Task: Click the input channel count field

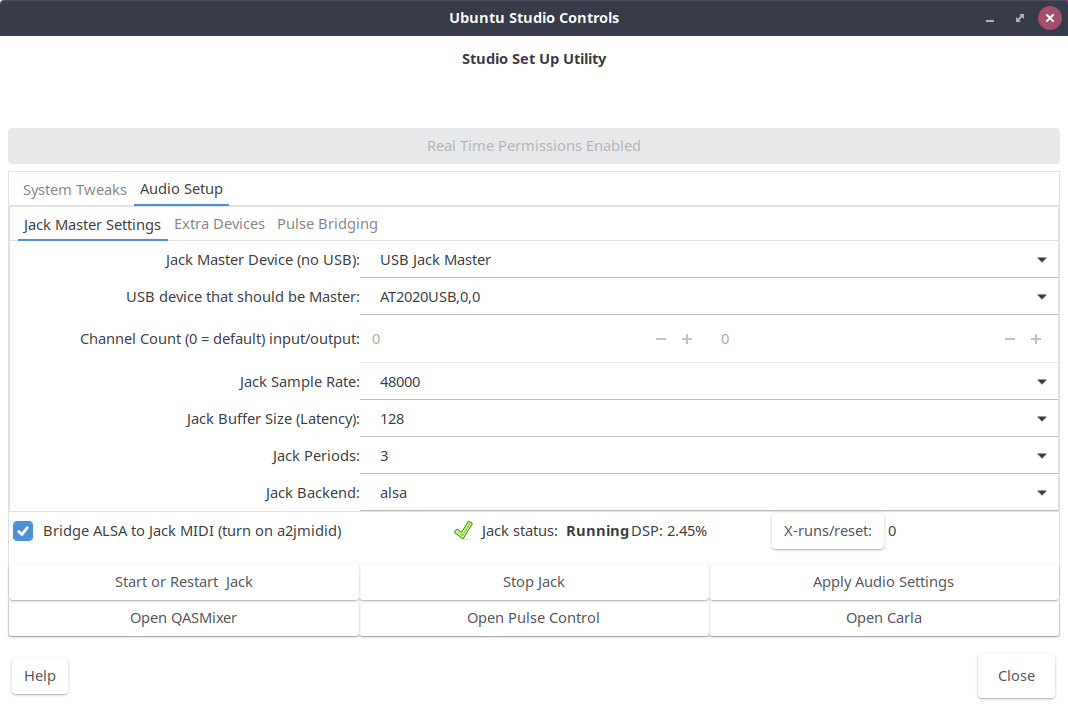Action: [505, 339]
